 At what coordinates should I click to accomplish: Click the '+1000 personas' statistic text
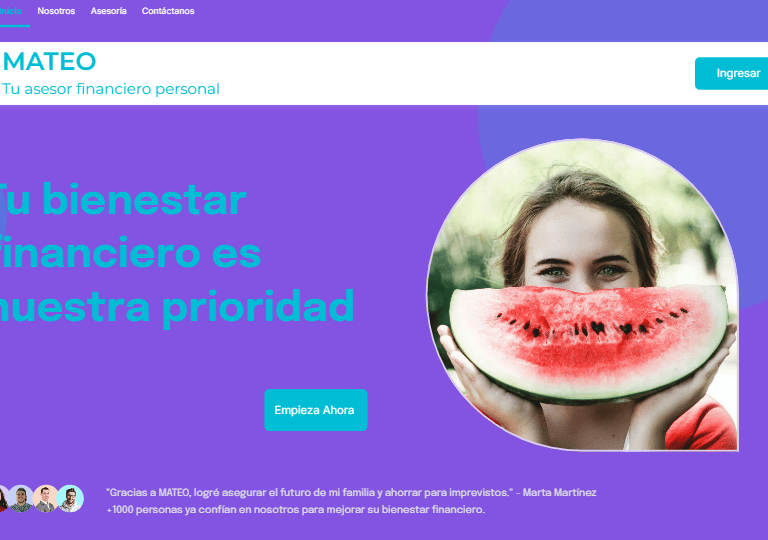tap(295, 510)
